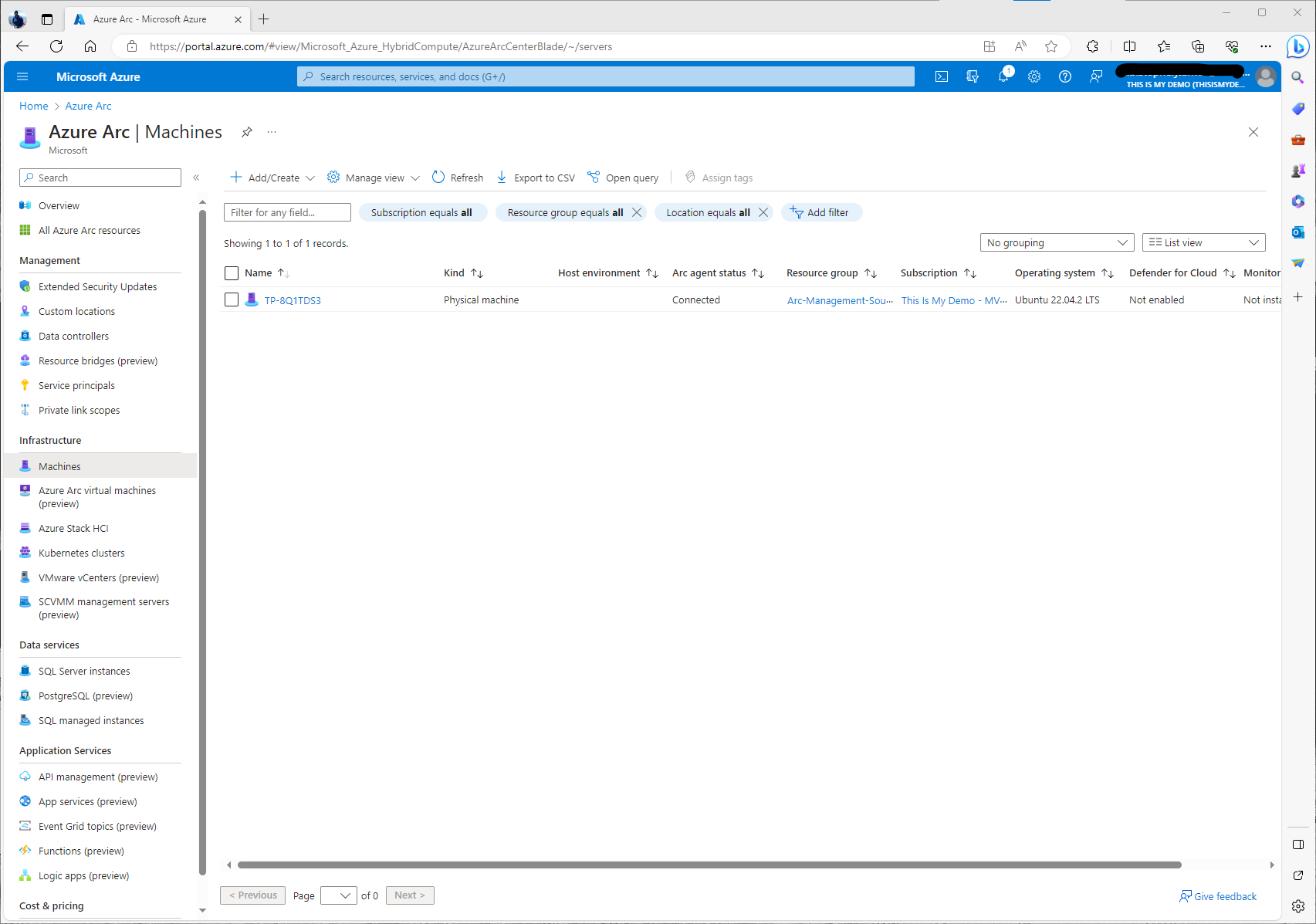Click the horizontal table scrollbar
This screenshot has height=924, width=1316.
click(x=709, y=865)
